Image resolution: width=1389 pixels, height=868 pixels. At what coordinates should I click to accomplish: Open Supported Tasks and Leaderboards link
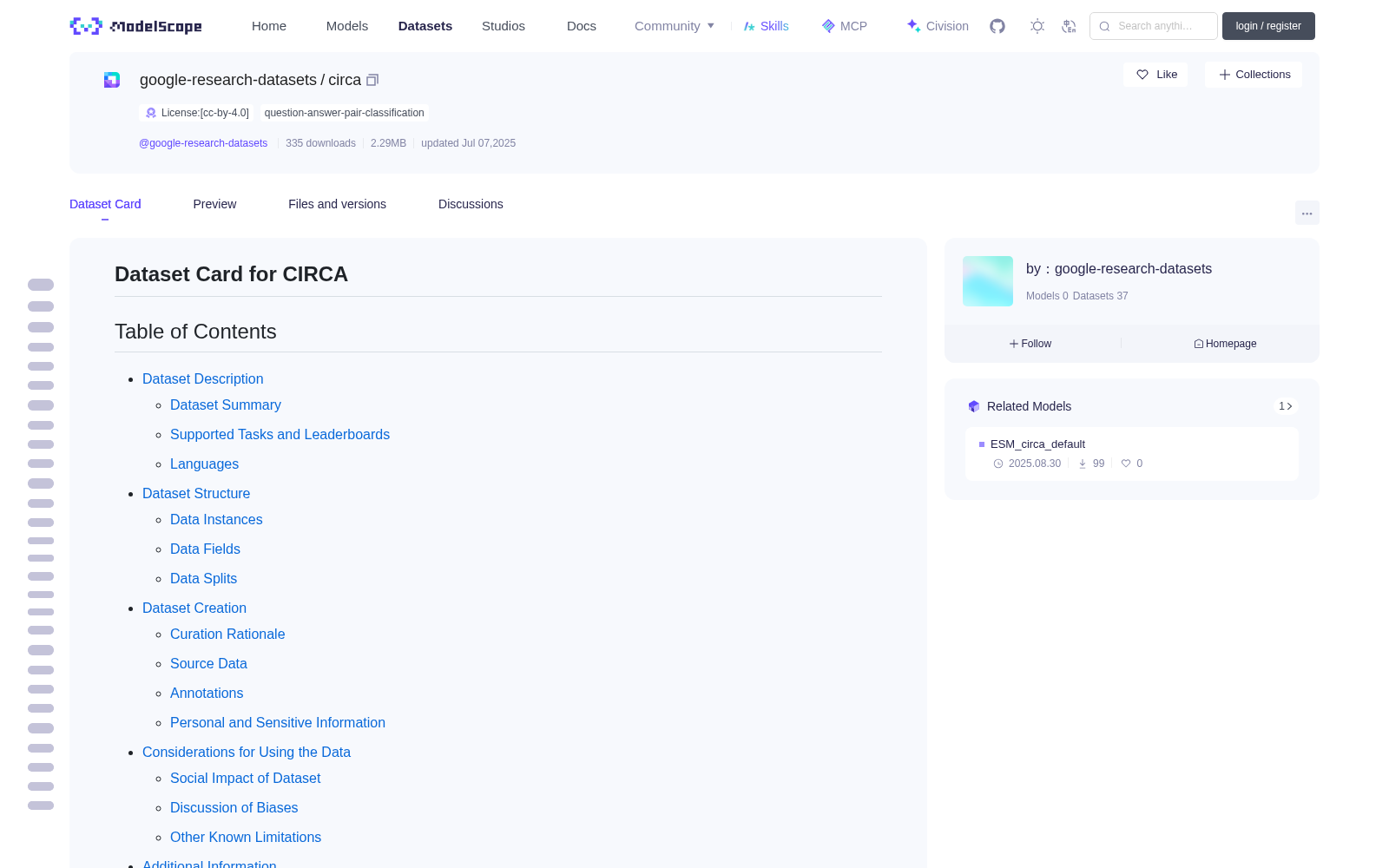click(280, 434)
